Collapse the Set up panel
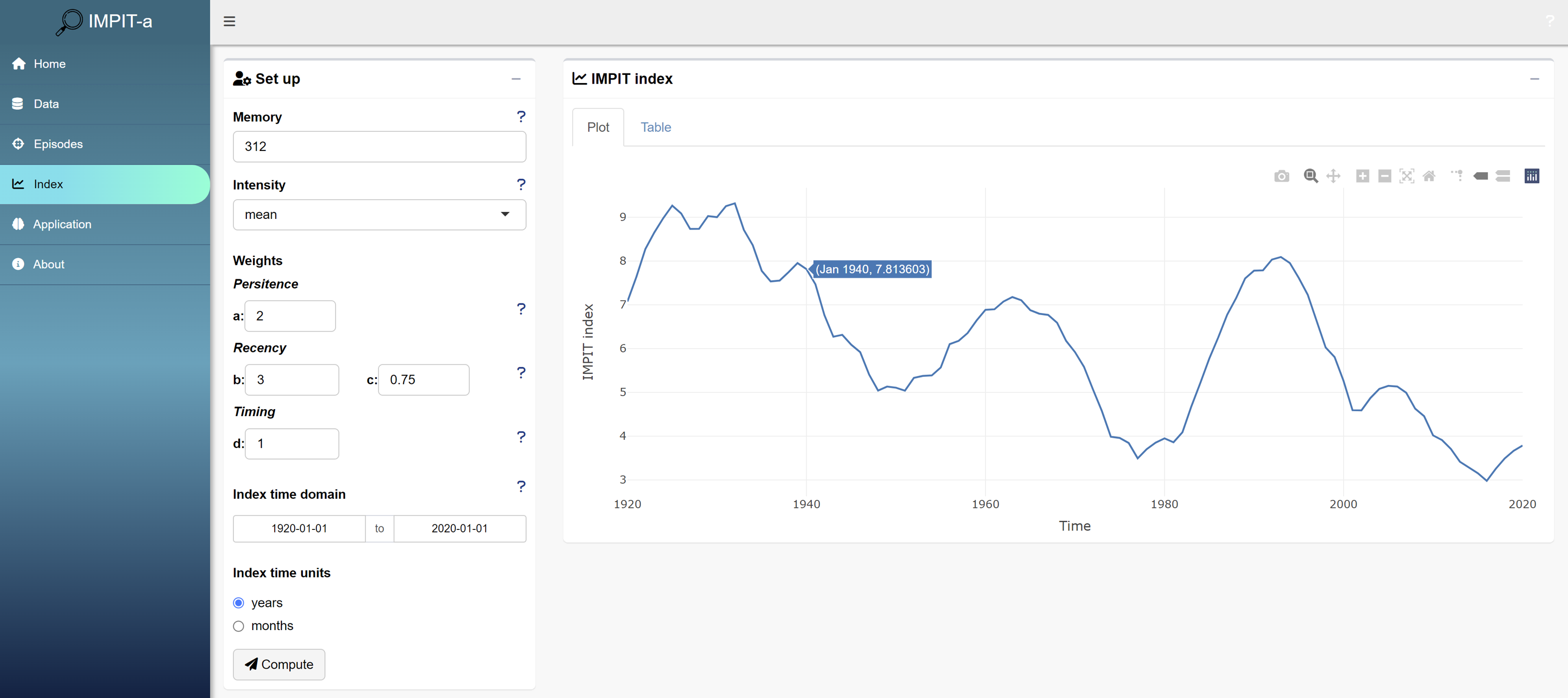Image resolution: width=1568 pixels, height=698 pixels. coord(516,79)
